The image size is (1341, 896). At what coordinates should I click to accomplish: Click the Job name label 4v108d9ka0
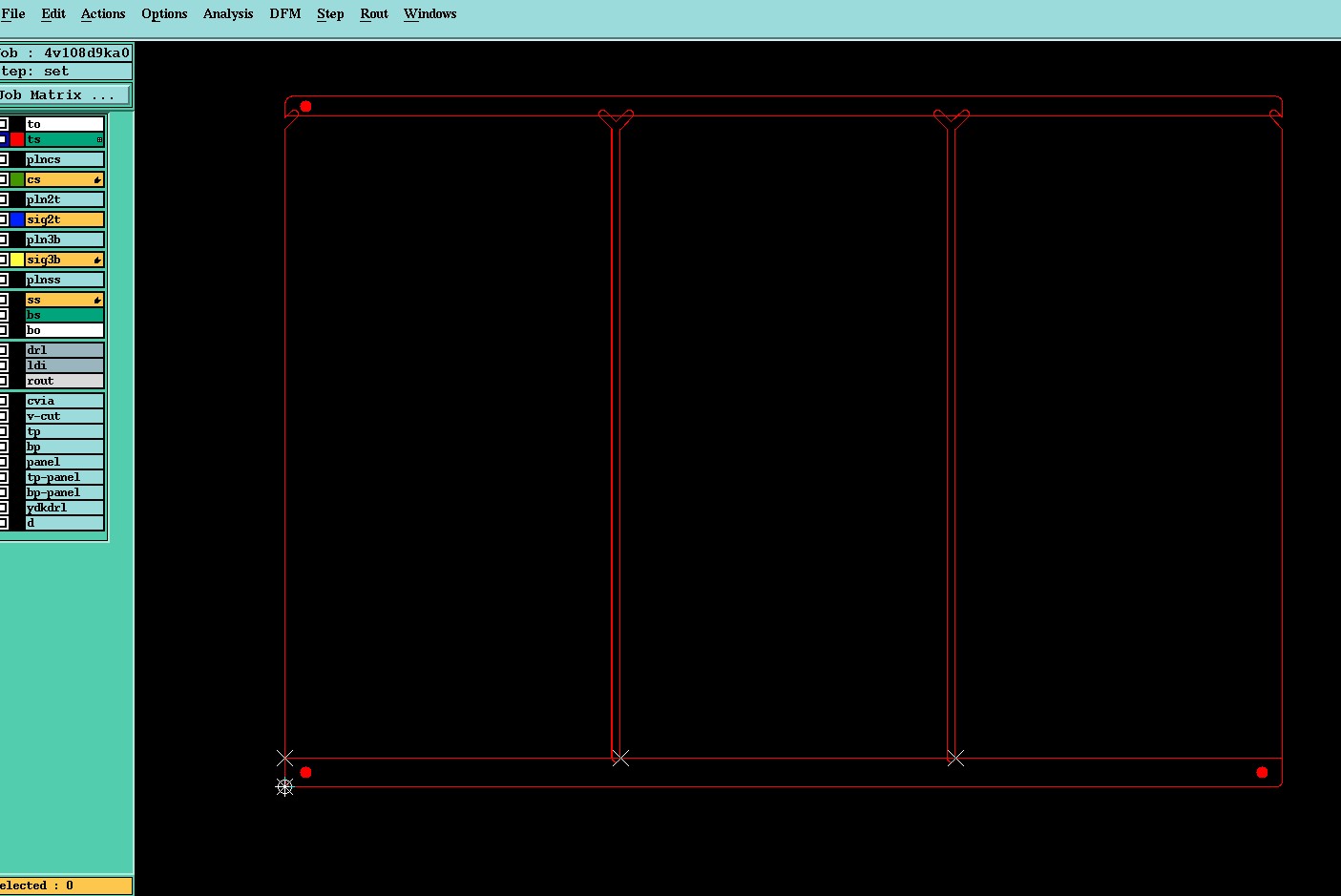pos(87,52)
